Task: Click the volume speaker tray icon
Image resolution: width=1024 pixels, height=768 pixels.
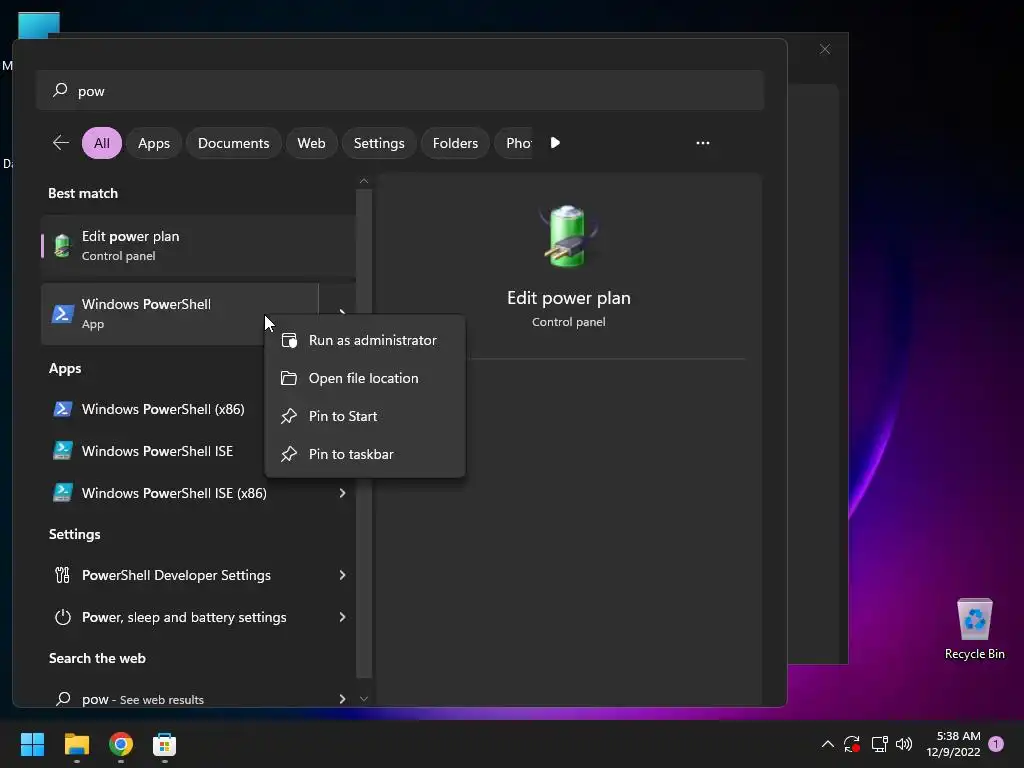Action: (904, 744)
